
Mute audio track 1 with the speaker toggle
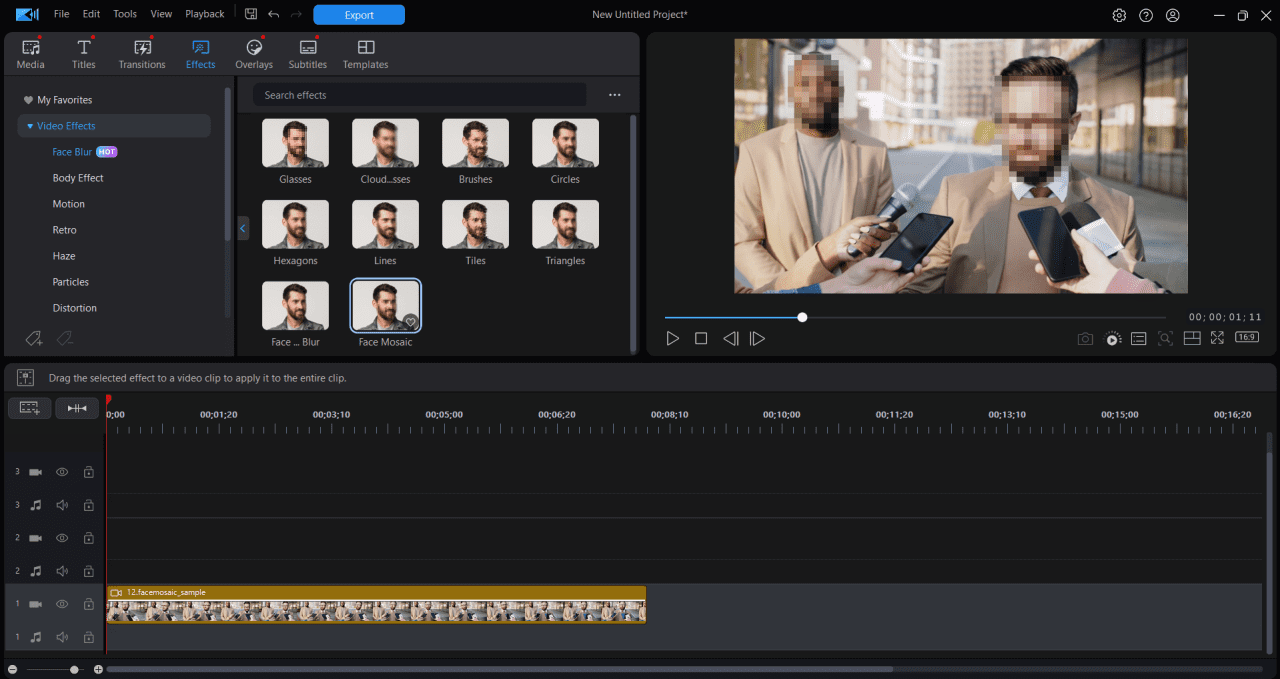(x=61, y=636)
